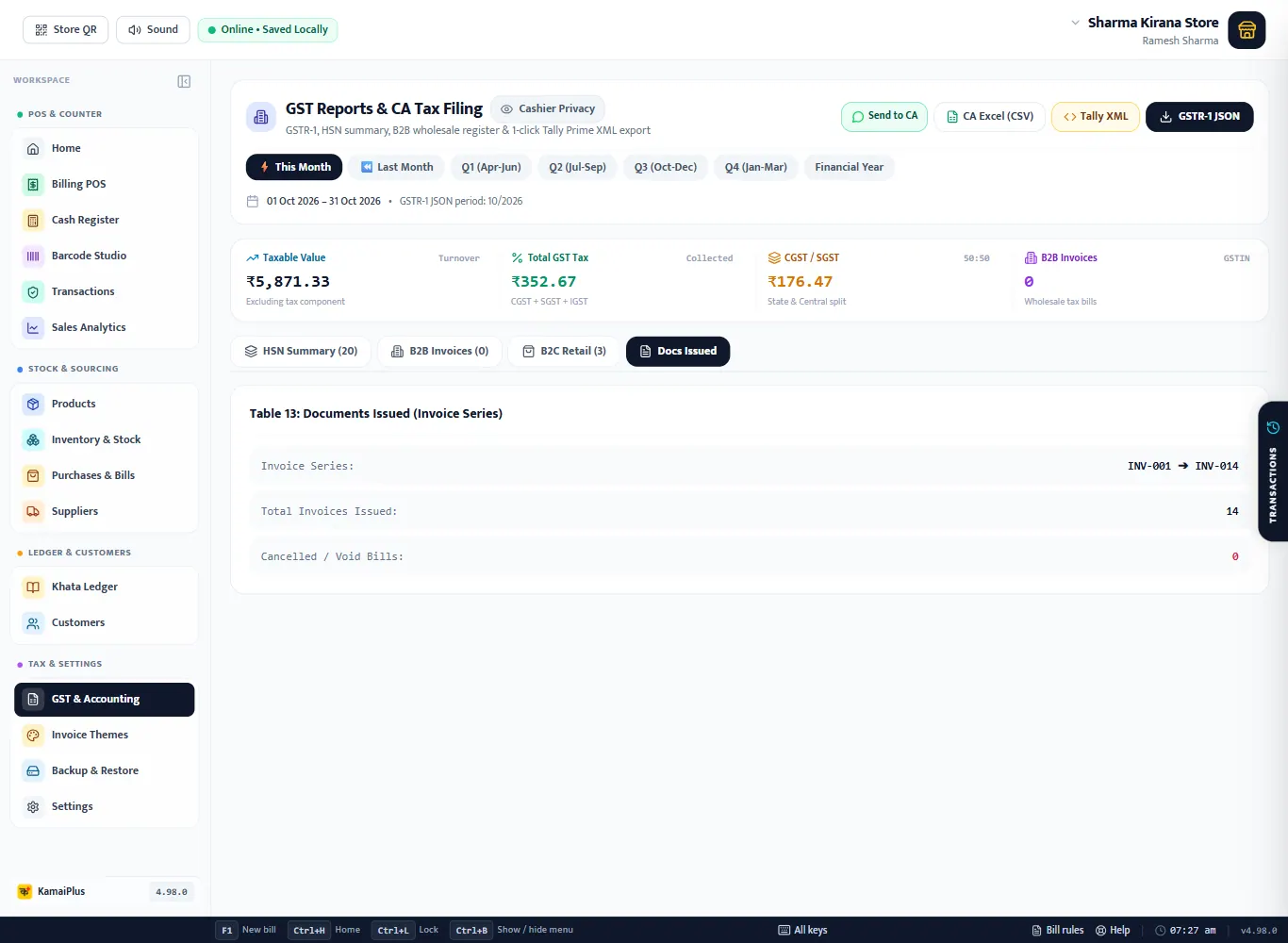Open Backup & Restore
Image resolution: width=1288 pixels, height=943 pixels.
click(x=105, y=770)
